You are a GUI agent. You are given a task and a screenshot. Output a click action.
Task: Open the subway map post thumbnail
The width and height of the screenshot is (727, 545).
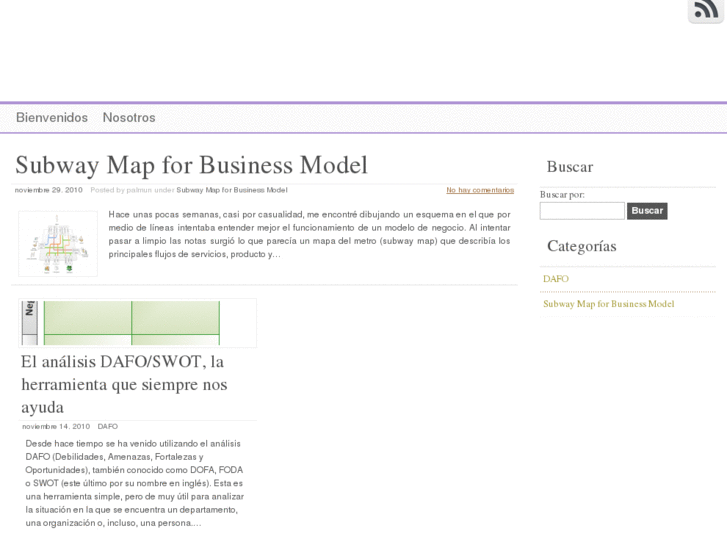(x=58, y=244)
